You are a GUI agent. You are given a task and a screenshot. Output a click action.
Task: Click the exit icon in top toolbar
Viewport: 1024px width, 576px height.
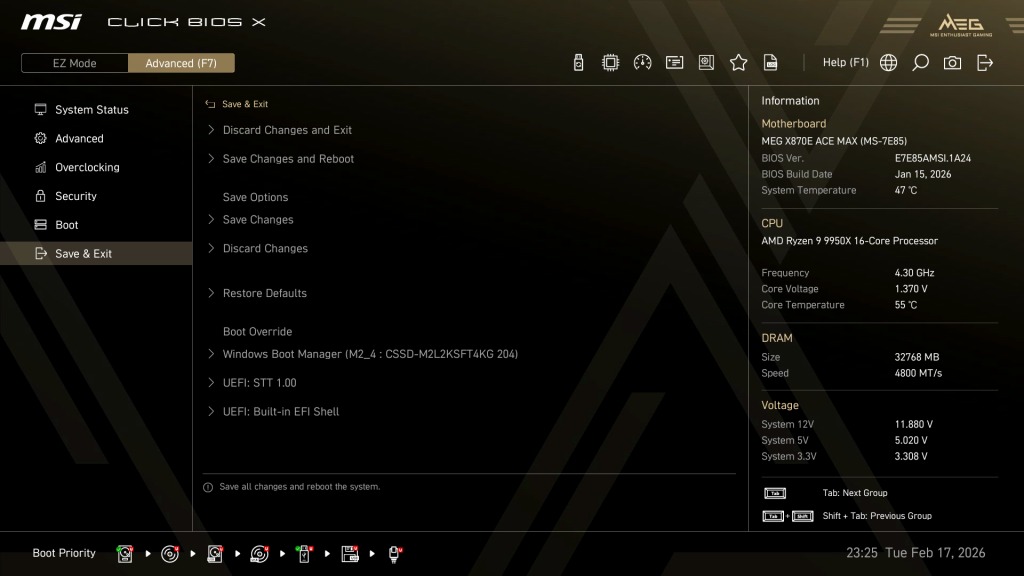coord(985,63)
